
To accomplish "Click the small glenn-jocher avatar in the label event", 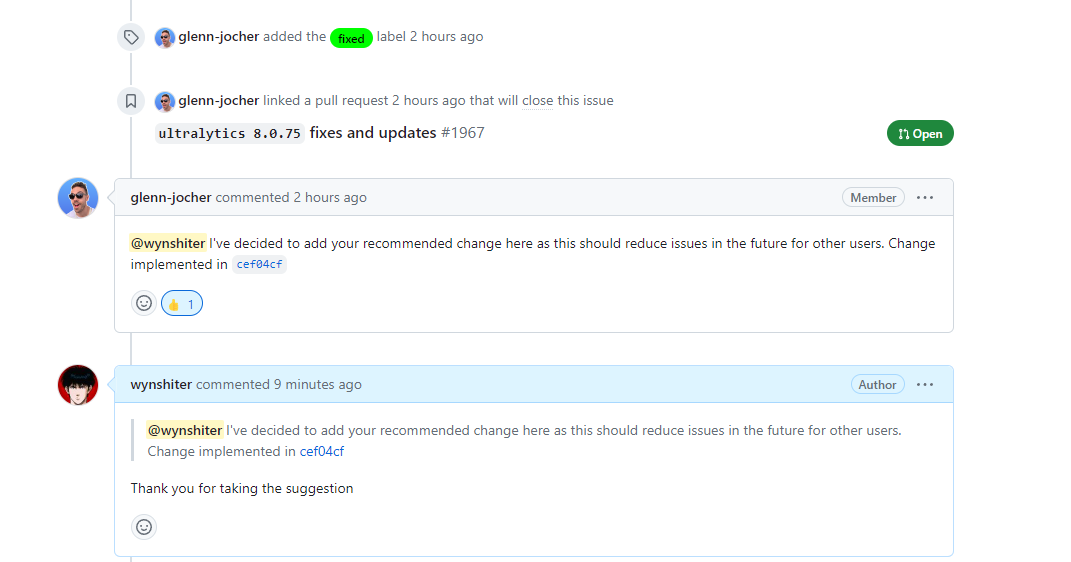I will coord(165,38).
